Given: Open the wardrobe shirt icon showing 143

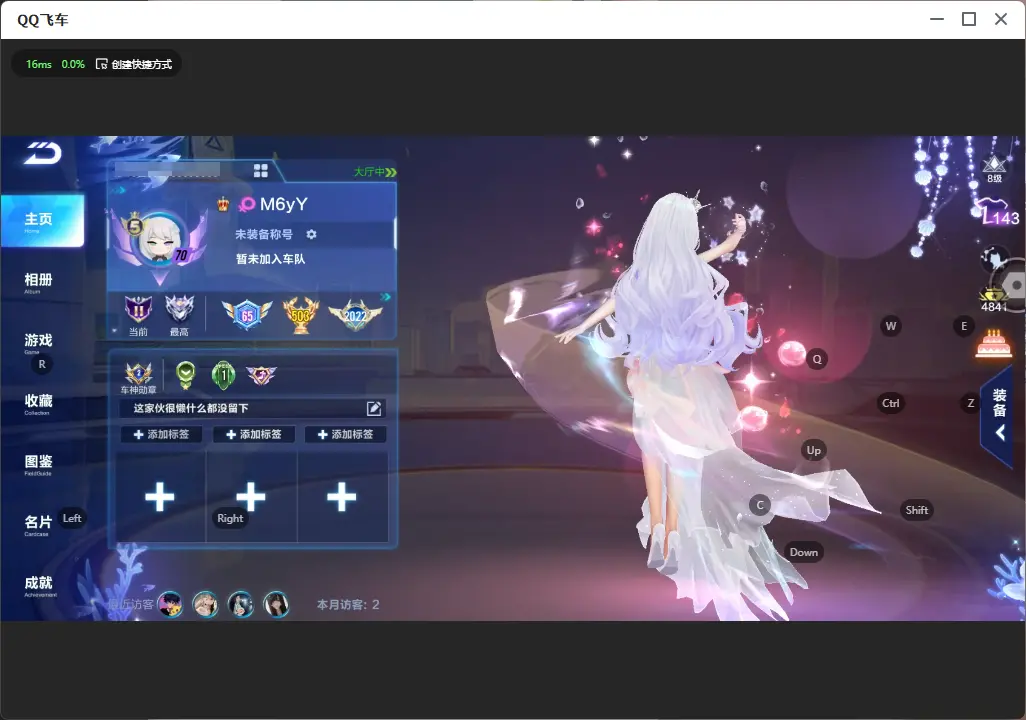Looking at the screenshot, I should pyautogui.click(x=995, y=213).
